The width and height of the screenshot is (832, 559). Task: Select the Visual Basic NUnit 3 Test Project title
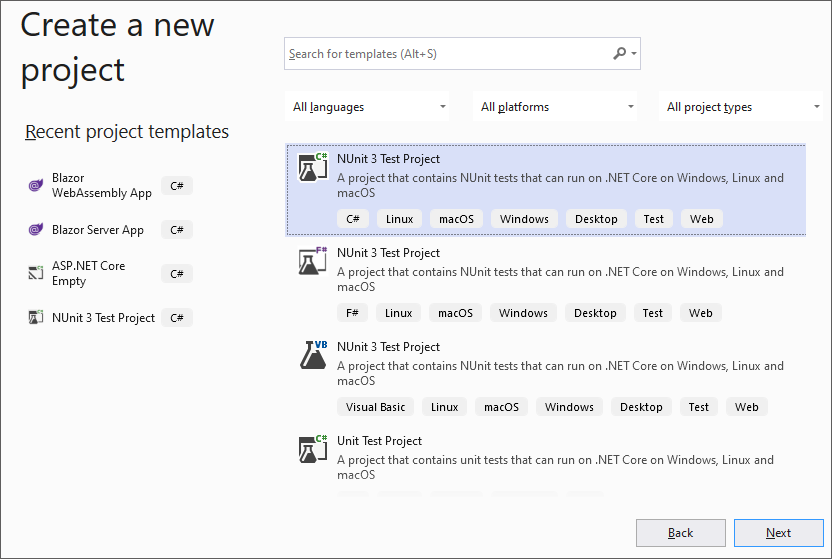388,346
